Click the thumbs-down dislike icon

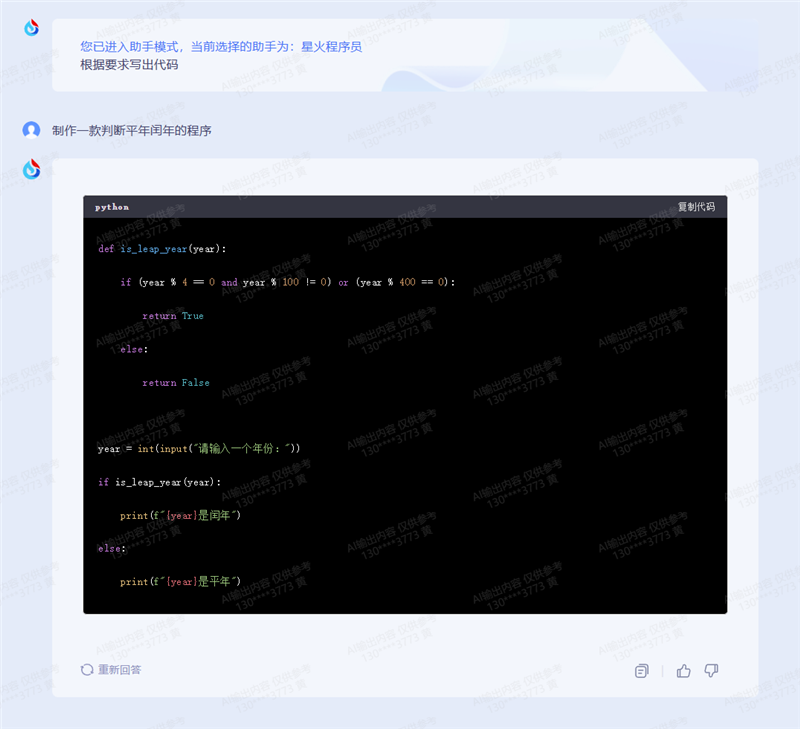711,671
